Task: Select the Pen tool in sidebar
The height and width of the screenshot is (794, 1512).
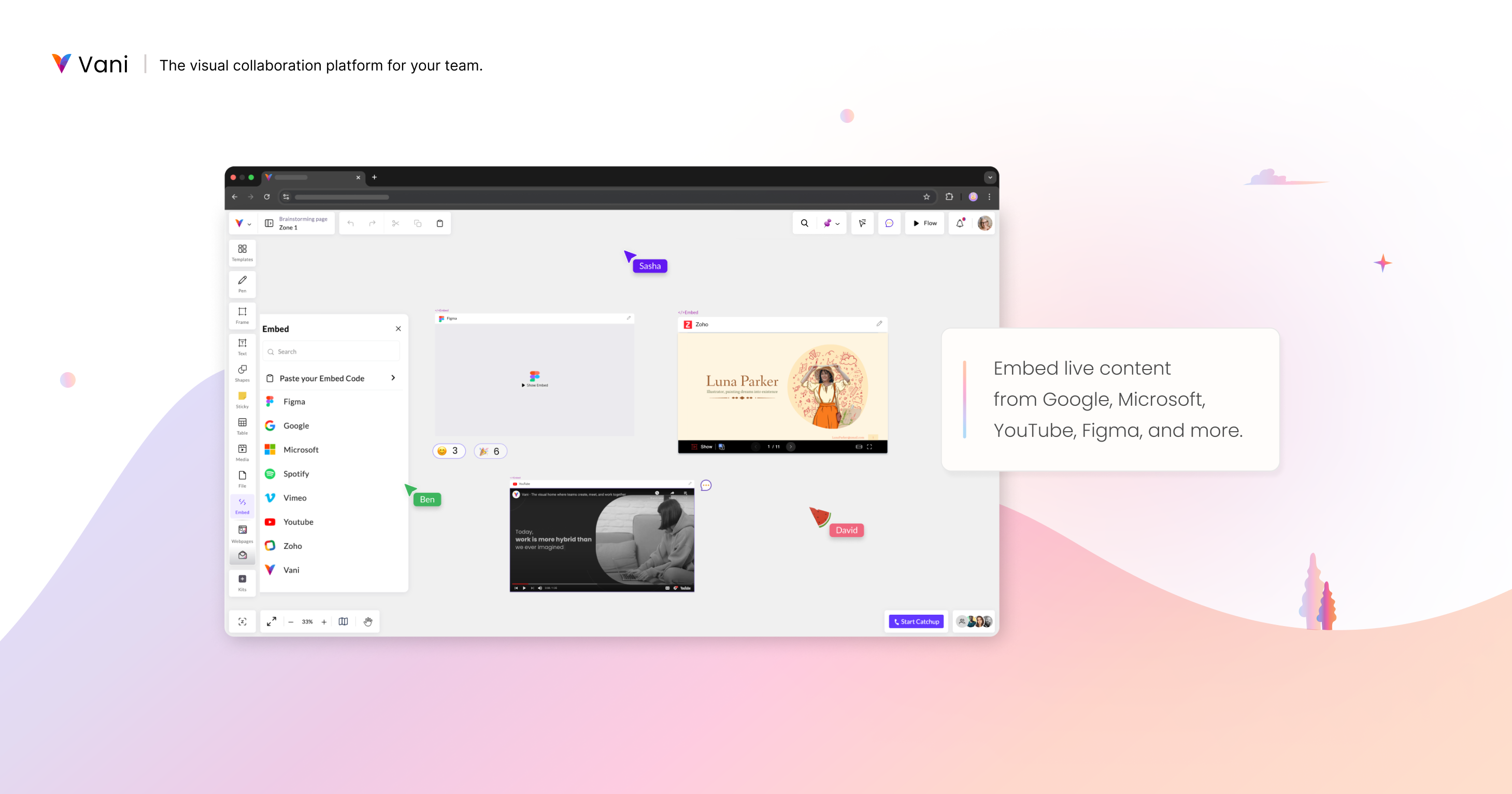Action: [x=242, y=284]
